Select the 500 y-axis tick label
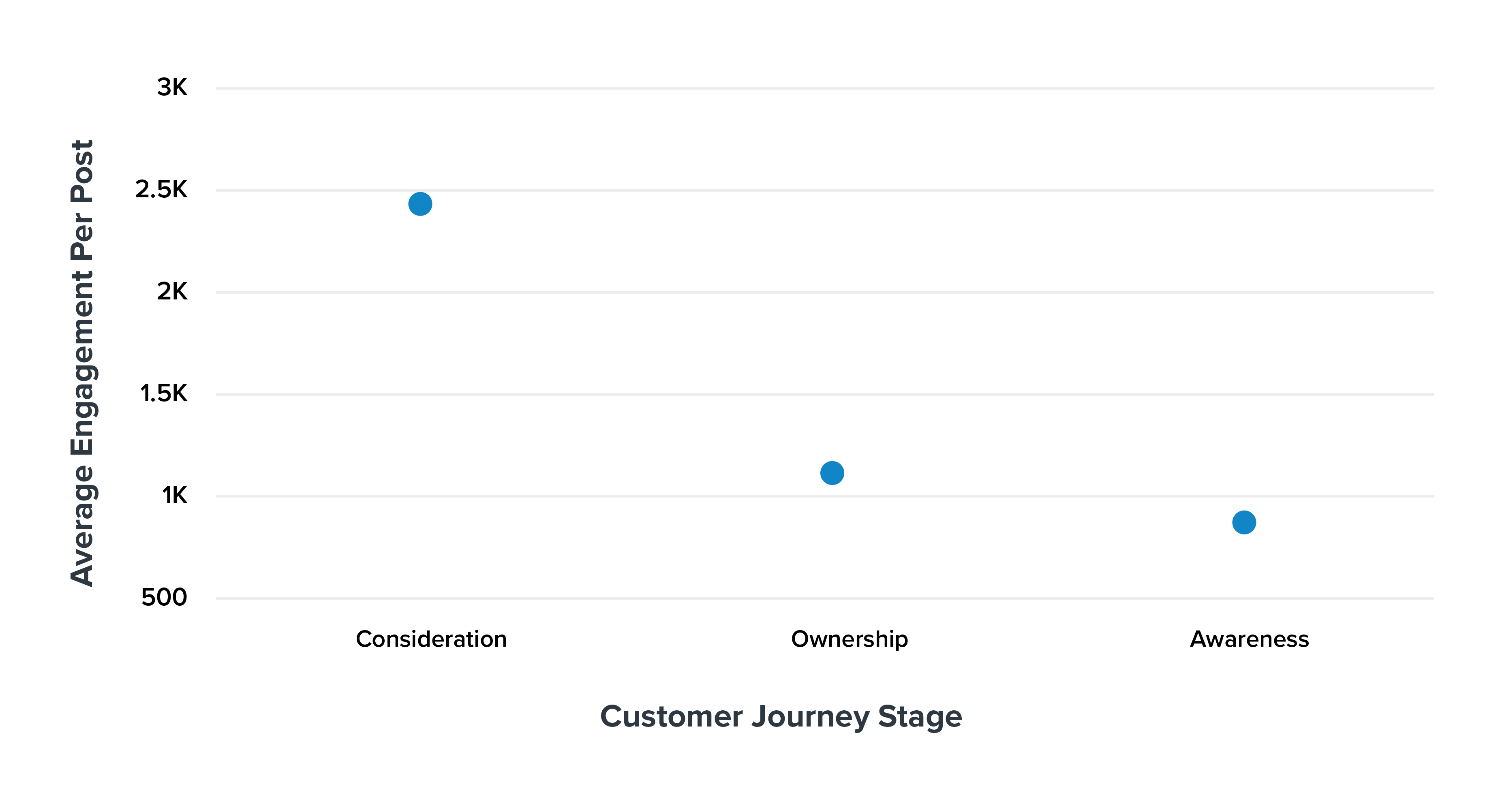Image resolution: width=1498 pixels, height=812 pixels. pyautogui.click(x=164, y=597)
